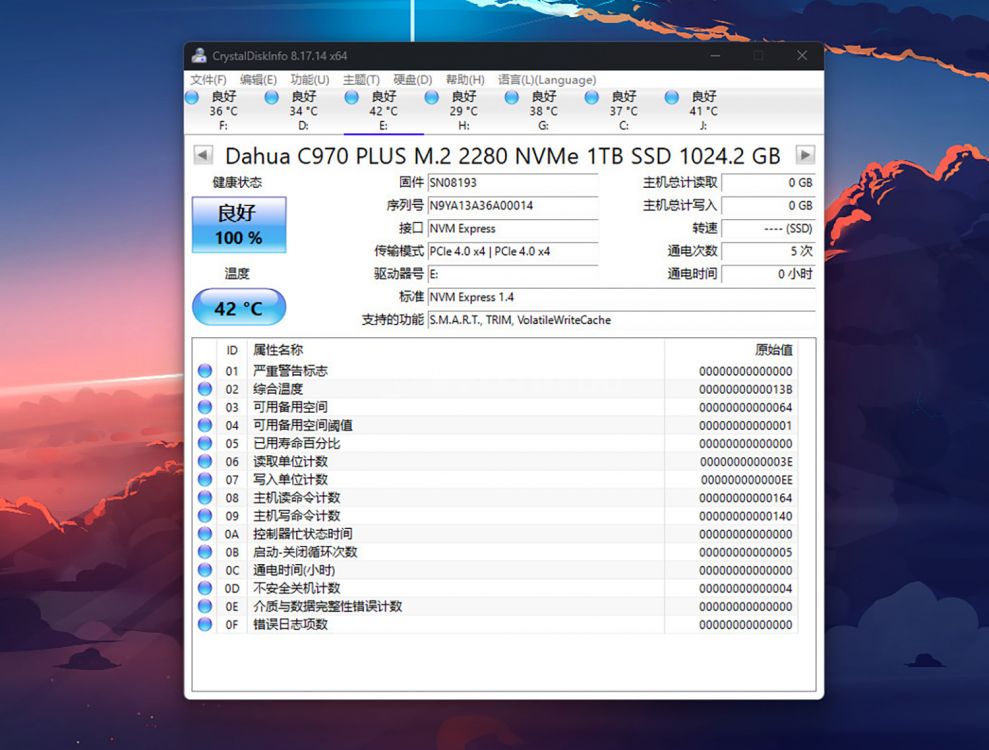Click status orb for attribute 03 可用备用空间
The image size is (989, 750).
(205, 407)
